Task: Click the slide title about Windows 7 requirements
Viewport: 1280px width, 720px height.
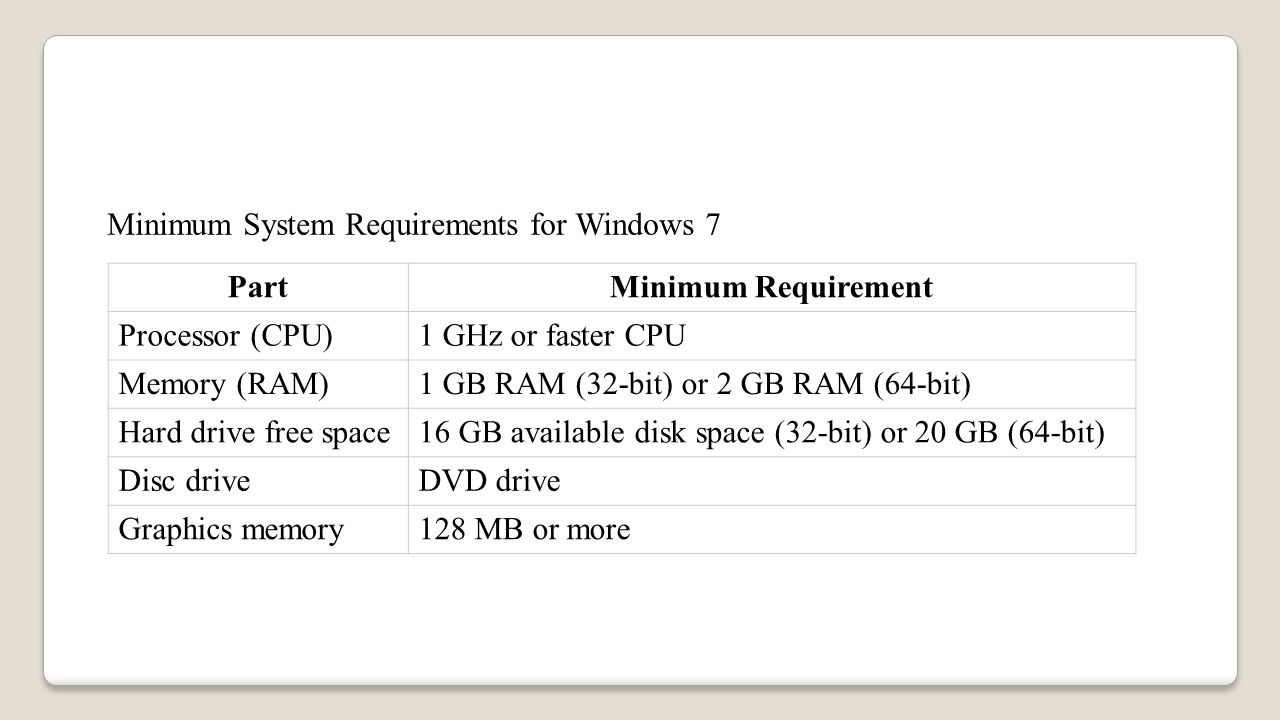Action: click(413, 225)
